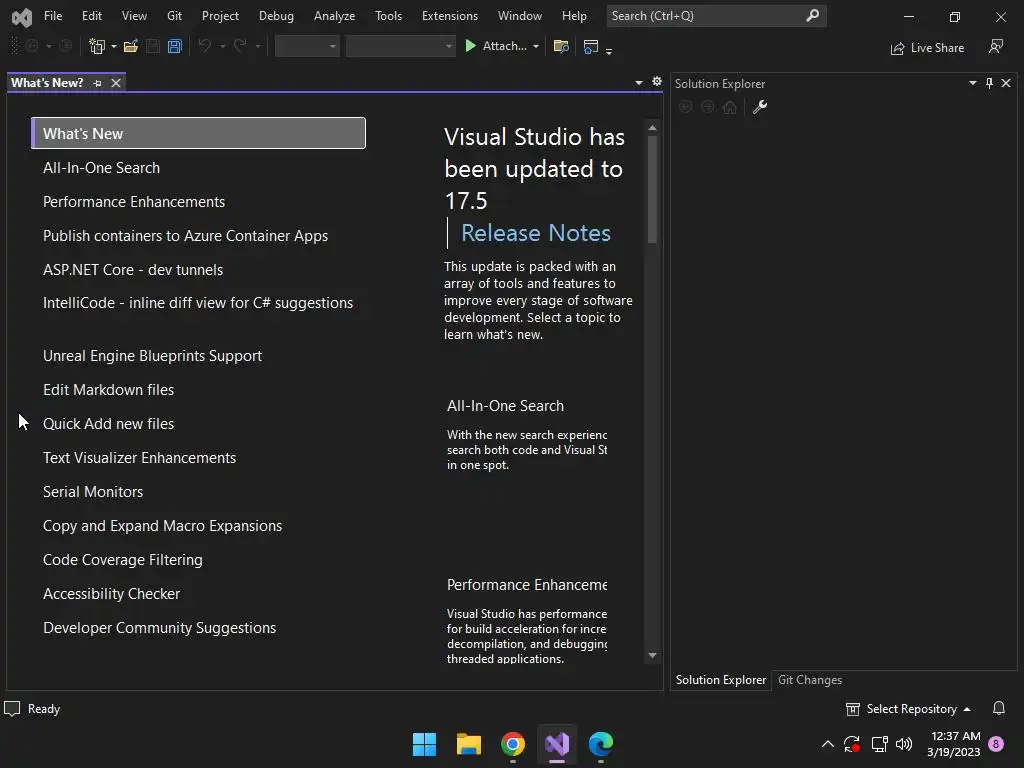Close the Solution Explorer panel
This screenshot has width=1024, height=768.
[x=1006, y=83]
